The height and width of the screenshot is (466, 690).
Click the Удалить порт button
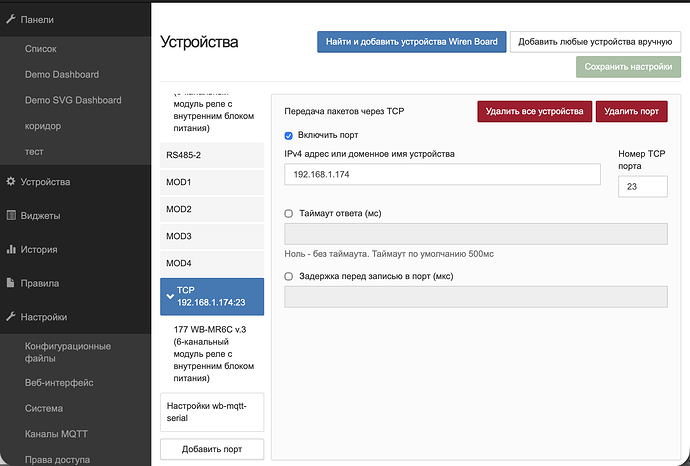632,111
